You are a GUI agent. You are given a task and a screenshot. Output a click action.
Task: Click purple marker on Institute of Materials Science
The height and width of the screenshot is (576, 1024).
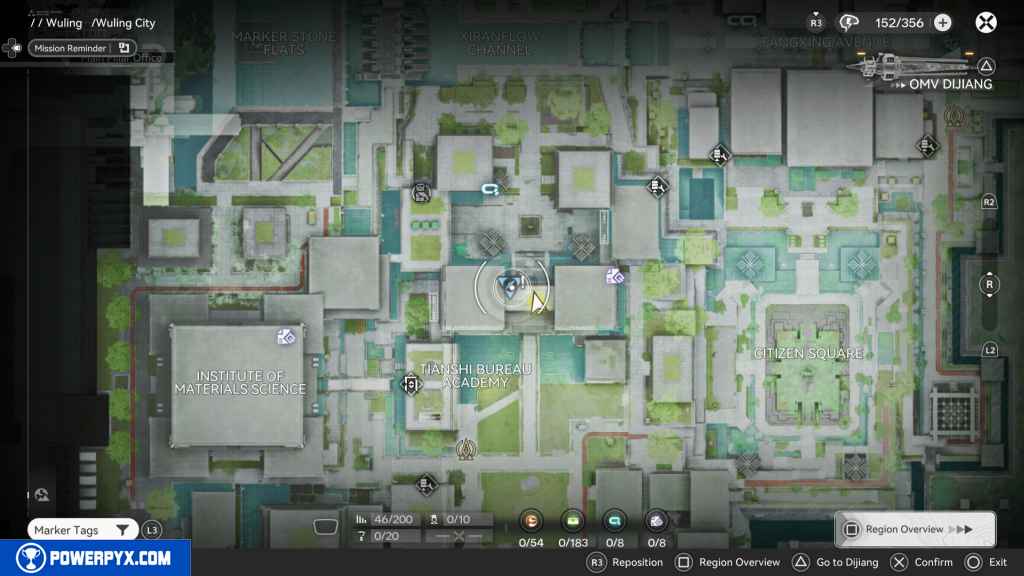pyautogui.click(x=286, y=337)
